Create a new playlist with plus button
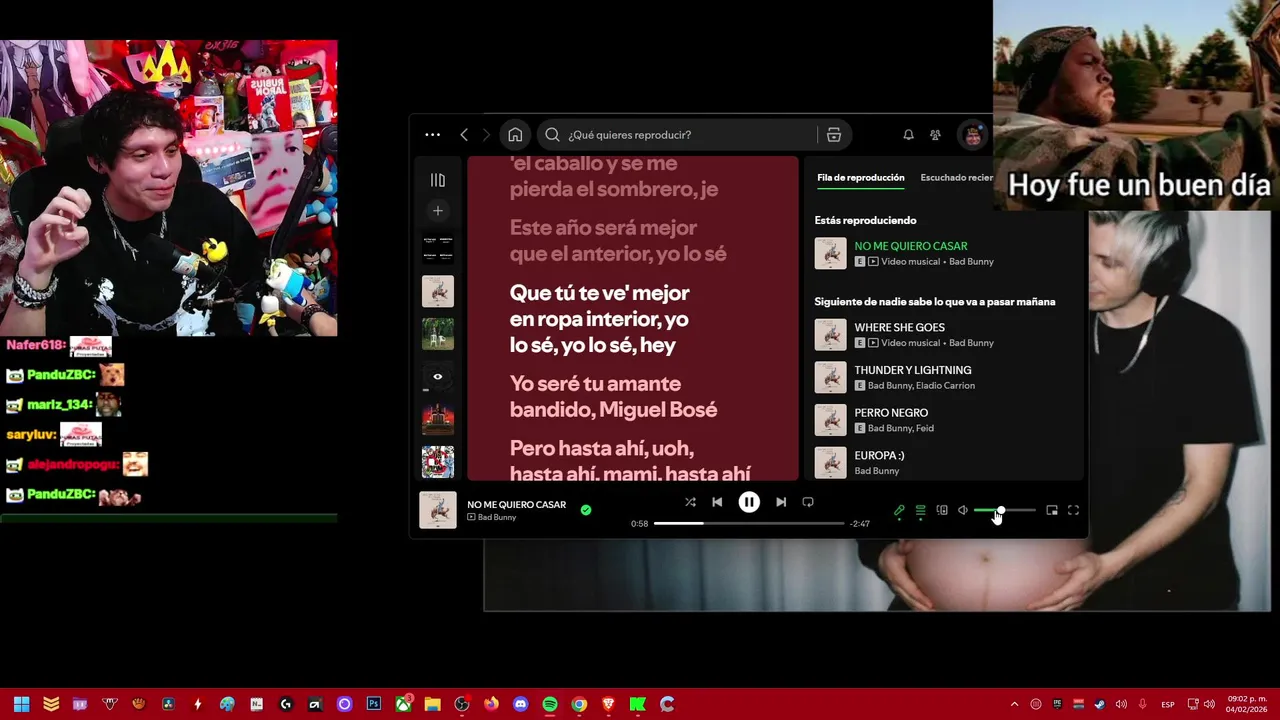The height and width of the screenshot is (720, 1280). click(437, 211)
